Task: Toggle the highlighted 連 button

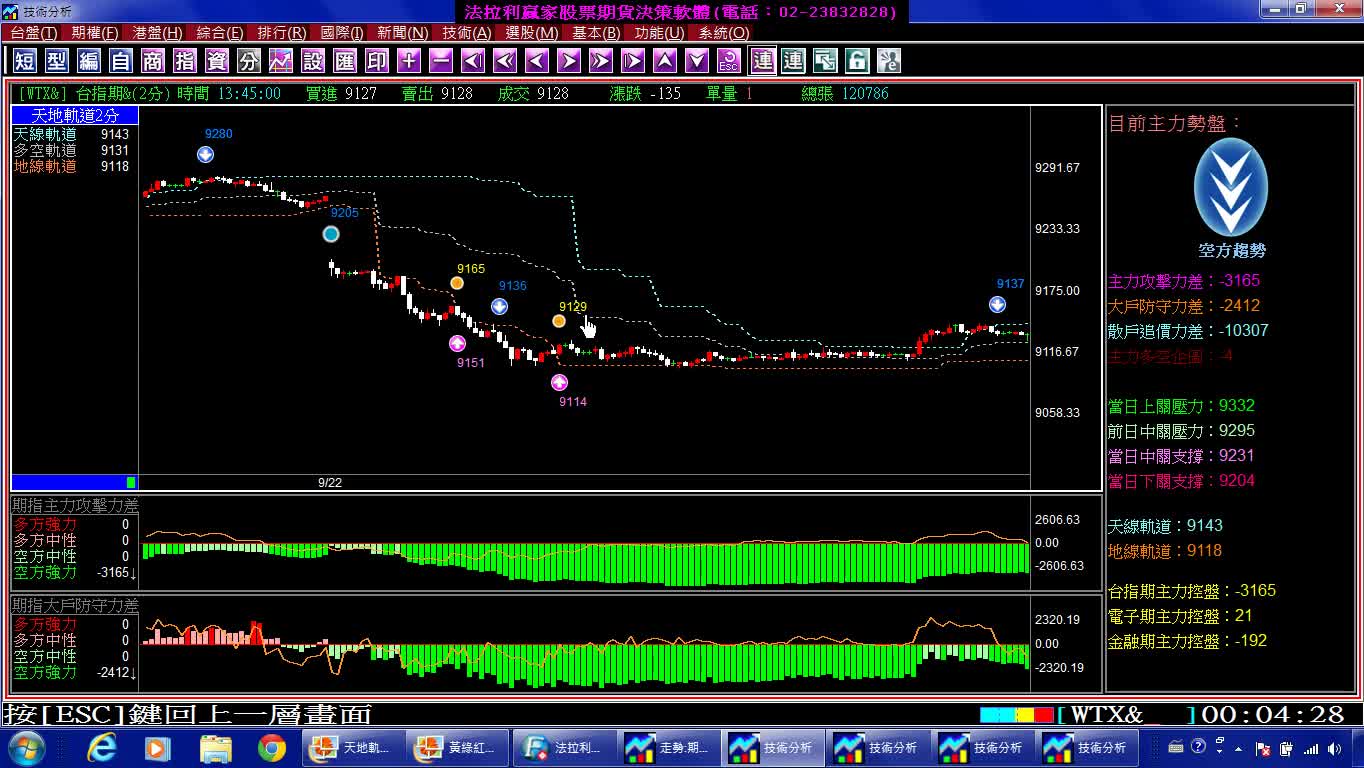Action: (x=762, y=61)
